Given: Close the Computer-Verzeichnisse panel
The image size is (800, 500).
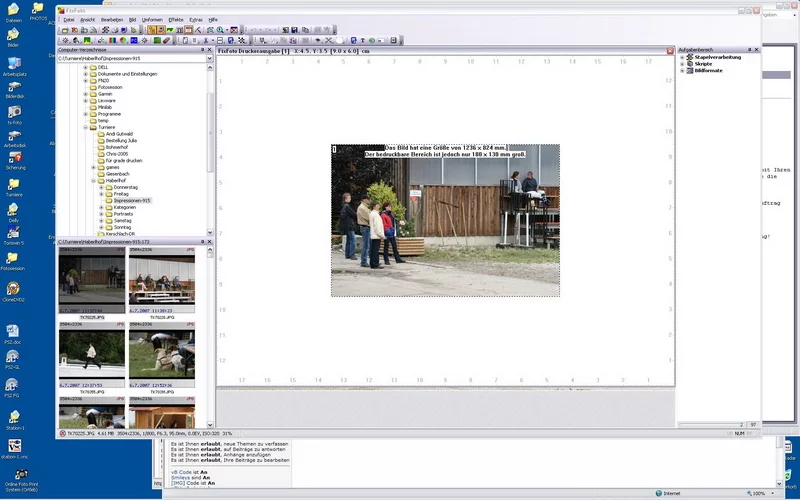Looking at the screenshot, I should [209, 49].
